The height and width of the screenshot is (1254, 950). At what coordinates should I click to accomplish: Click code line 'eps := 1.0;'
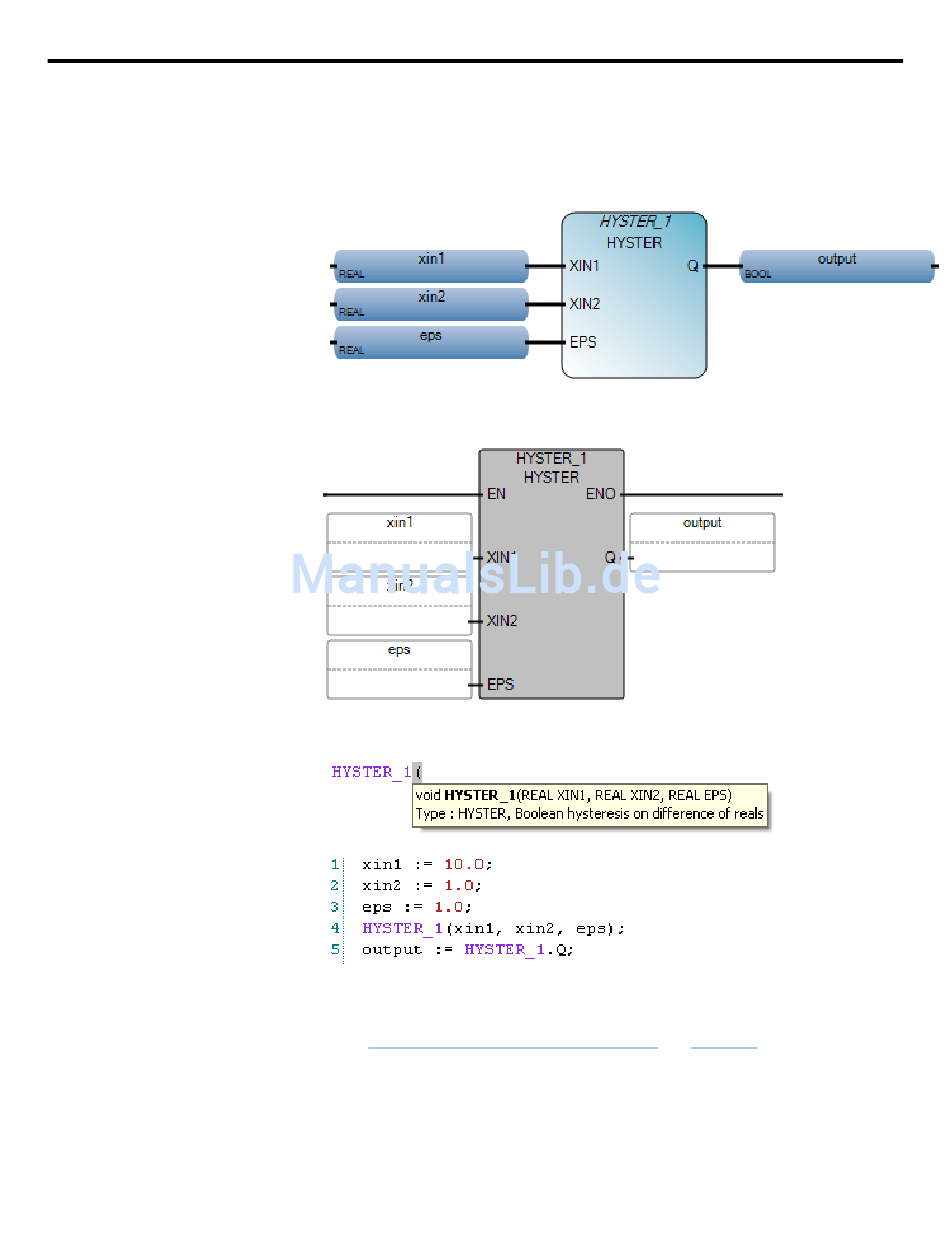[x=416, y=908]
